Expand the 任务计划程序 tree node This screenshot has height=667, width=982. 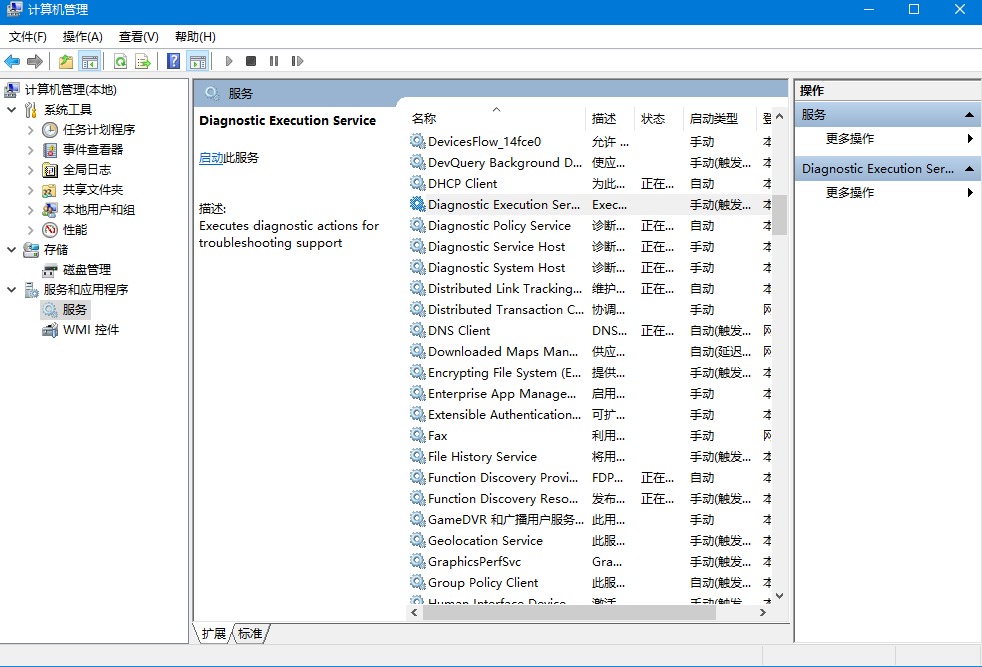[x=30, y=130]
